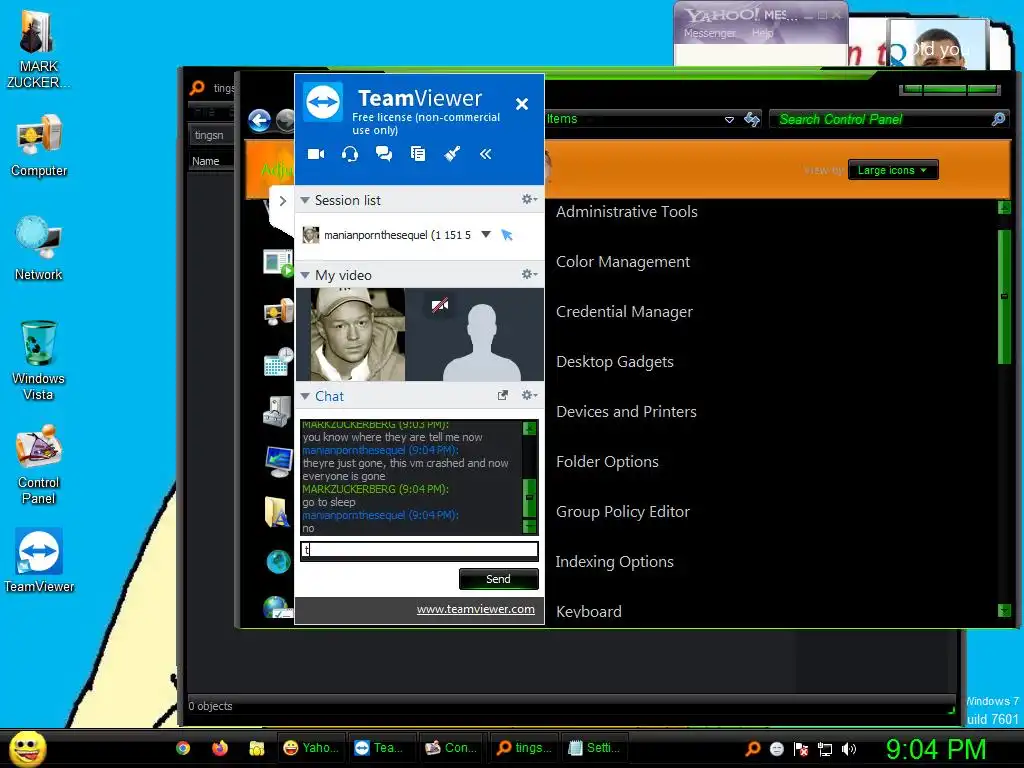
Task: Open Control Panel desktop icon
Action: click(x=39, y=465)
